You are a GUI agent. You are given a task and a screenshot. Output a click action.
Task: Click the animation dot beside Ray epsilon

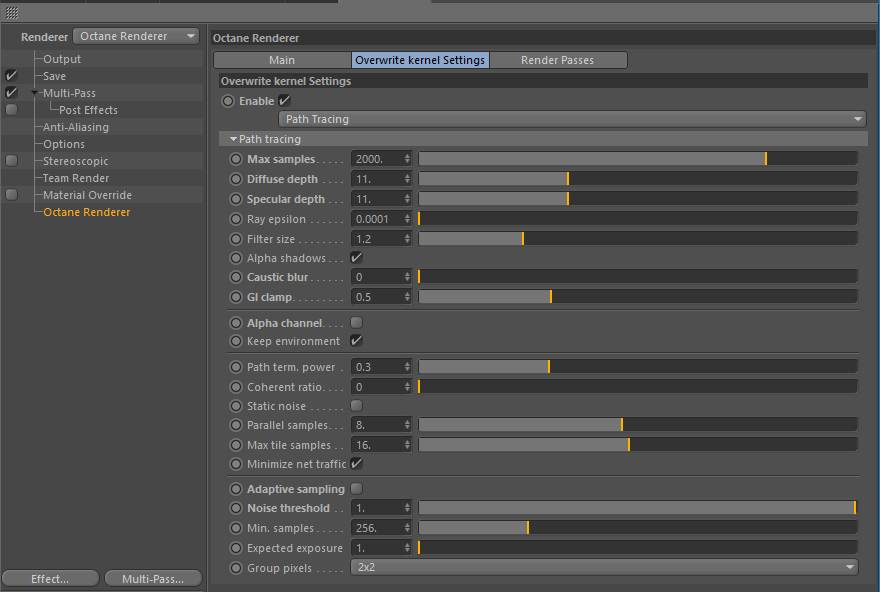coord(236,219)
